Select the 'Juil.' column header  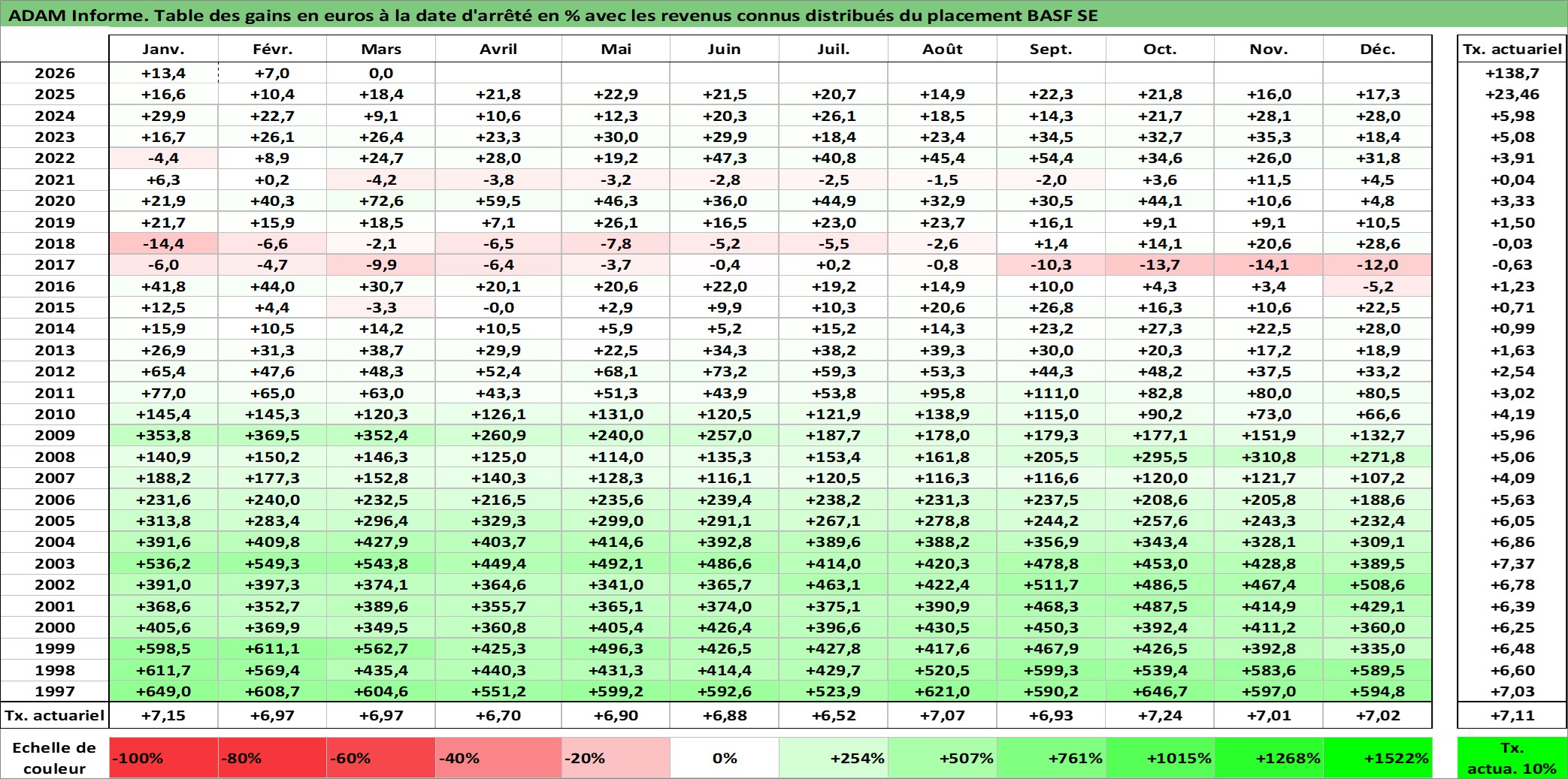[x=834, y=49]
